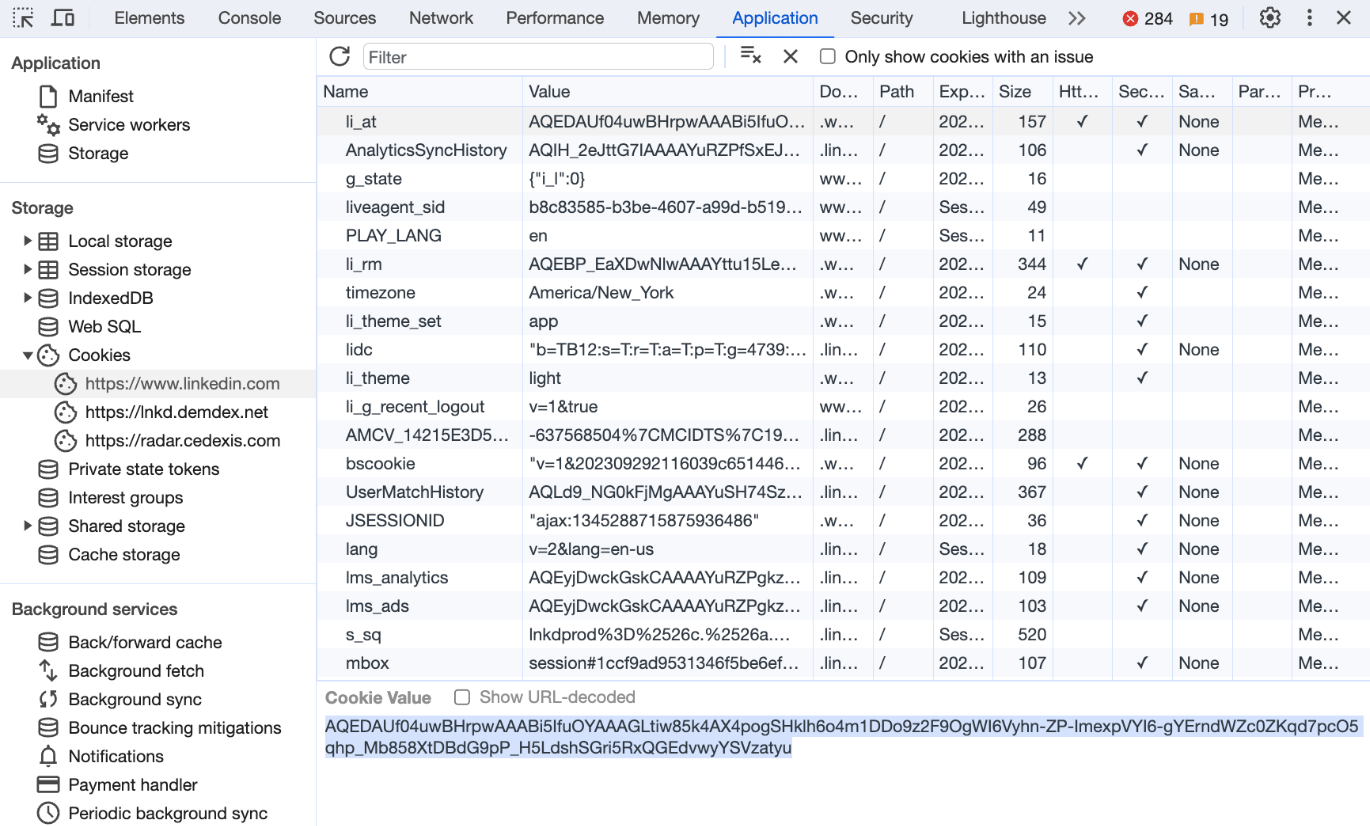Click the highlighted cookie value text
This screenshot has width=1370, height=826.
842,737
